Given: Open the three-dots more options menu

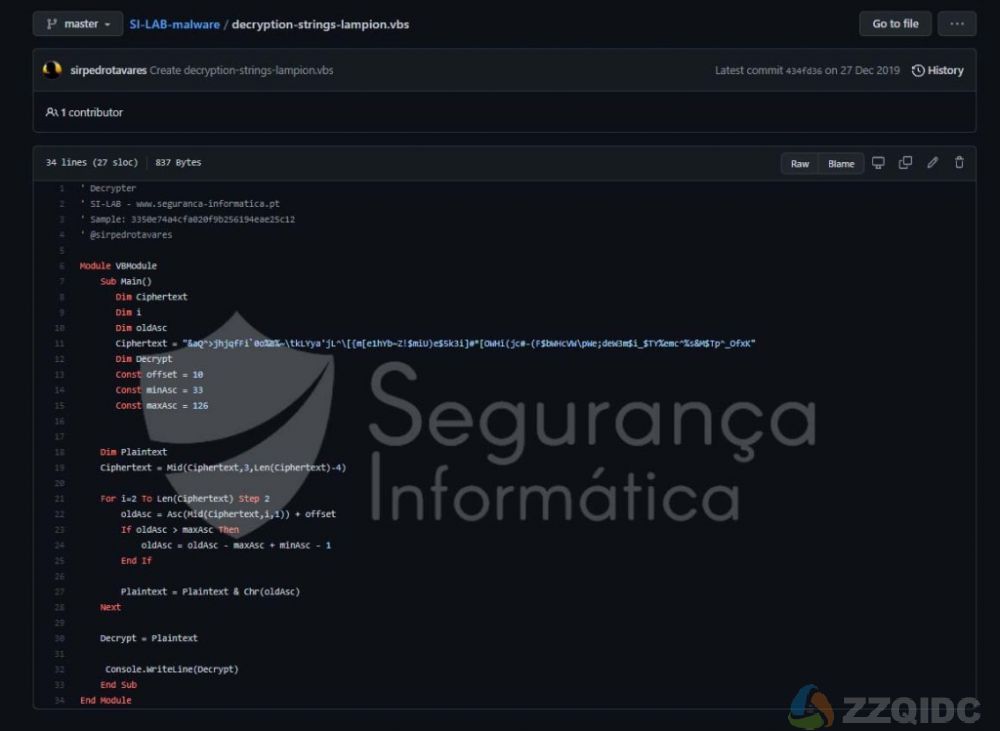Looking at the screenshot, I should [957, 24].
